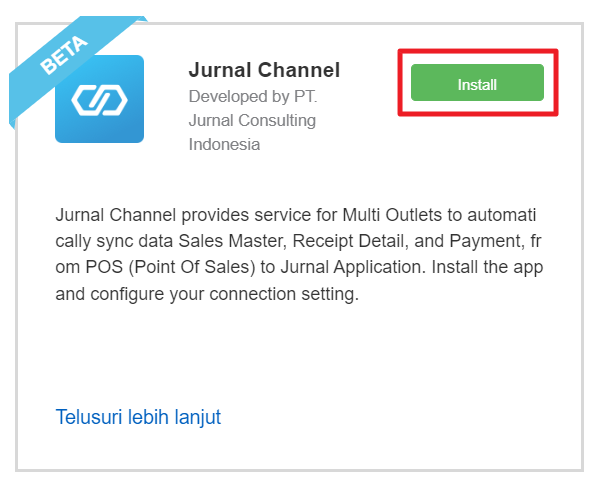Click the line "and configure your connection setting."
The width and height of the screenshot is (594, 481).
207,294
